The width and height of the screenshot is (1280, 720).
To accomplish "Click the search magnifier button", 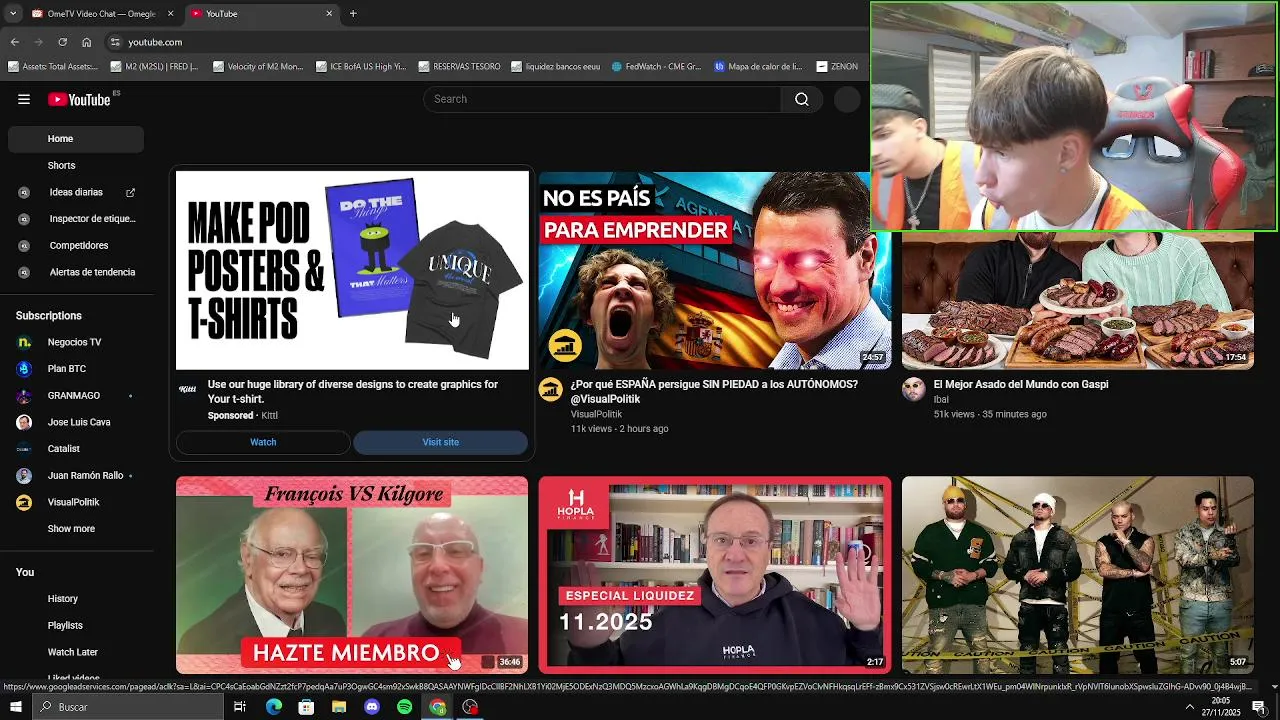I will pyautogui.click(x=802, y=99).
